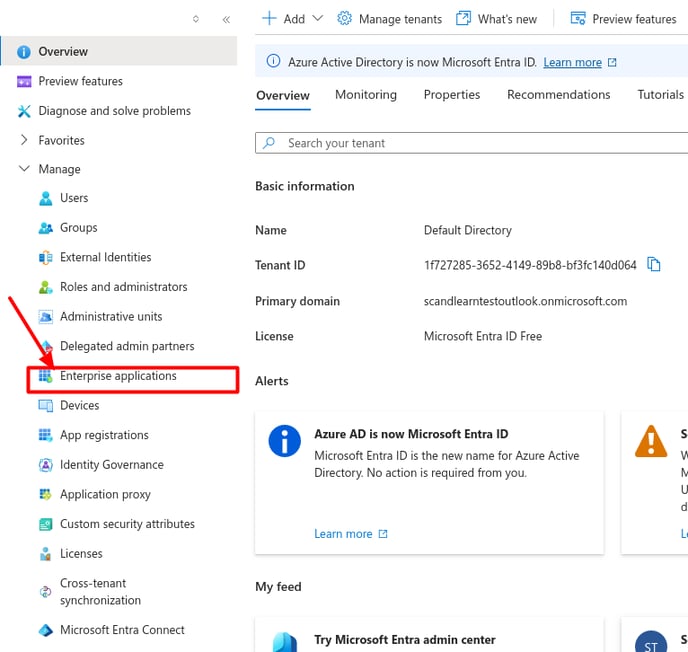
Task: Click the info icon in the Entra ID banner
Action: pos(273,61)
